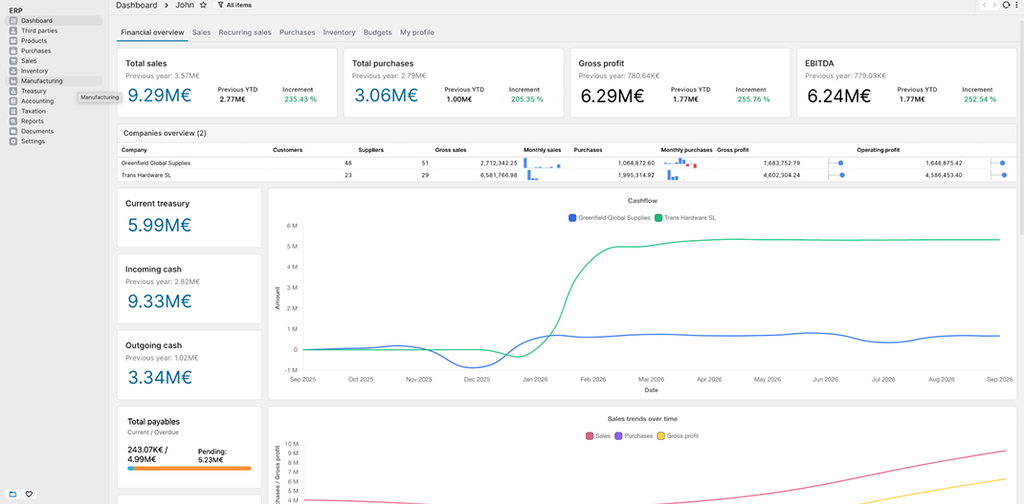Image resolution: width=1024 pixels, height=504 pixels.
Task: Click the Inventory module icon in sidebar
Action: tap(14, 71)
